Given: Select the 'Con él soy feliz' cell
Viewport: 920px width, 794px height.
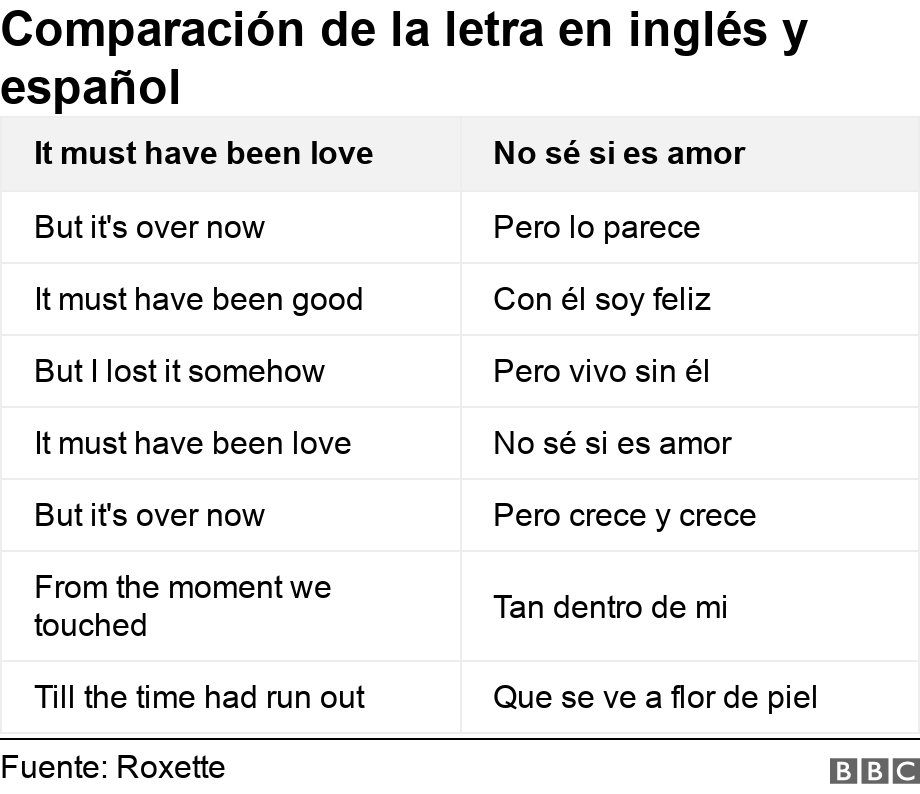Looking at the screenshot, I should point(690,299).
